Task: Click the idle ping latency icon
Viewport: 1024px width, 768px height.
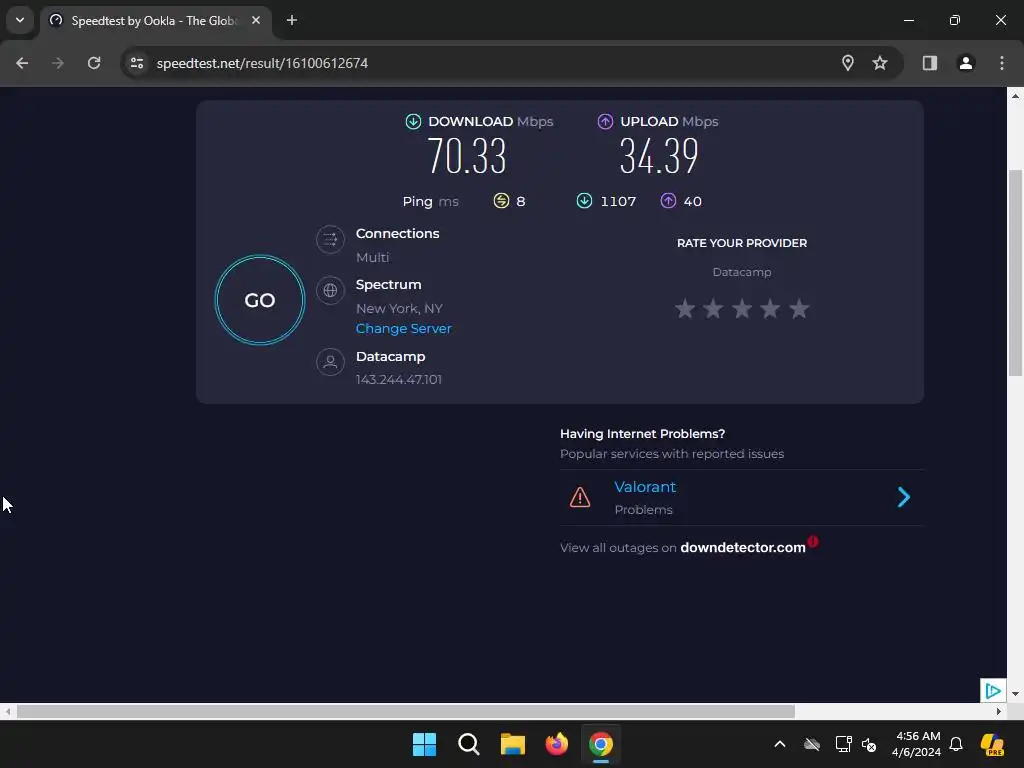Action: (501, 200)
